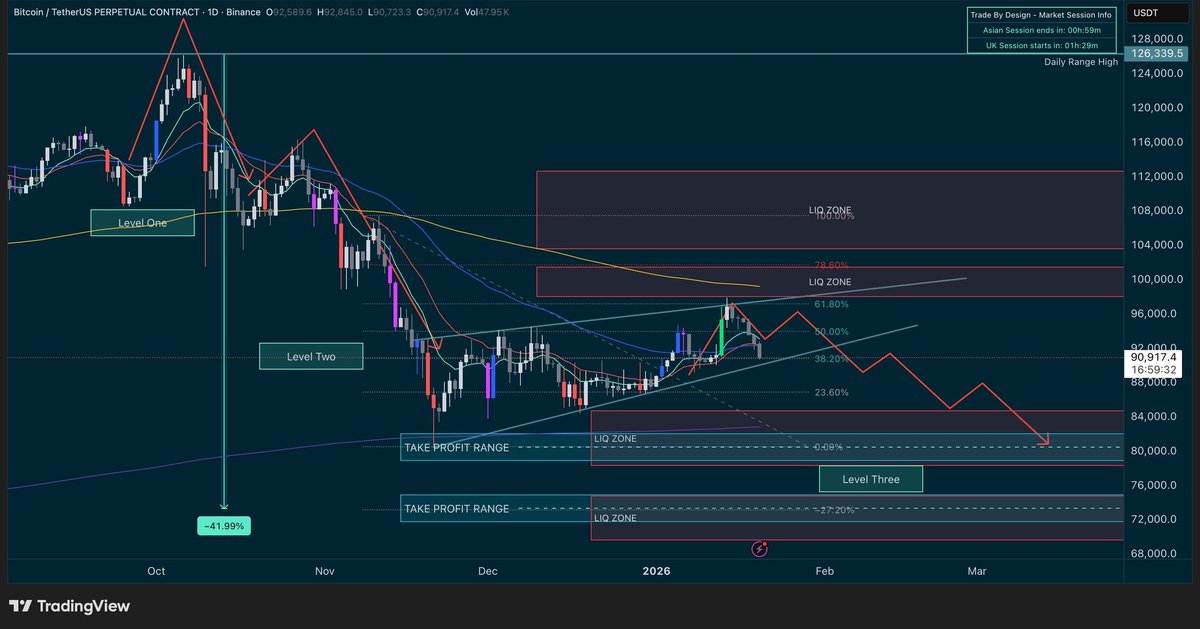Click the lightning bolt event icon above time axis

point(760,548)
